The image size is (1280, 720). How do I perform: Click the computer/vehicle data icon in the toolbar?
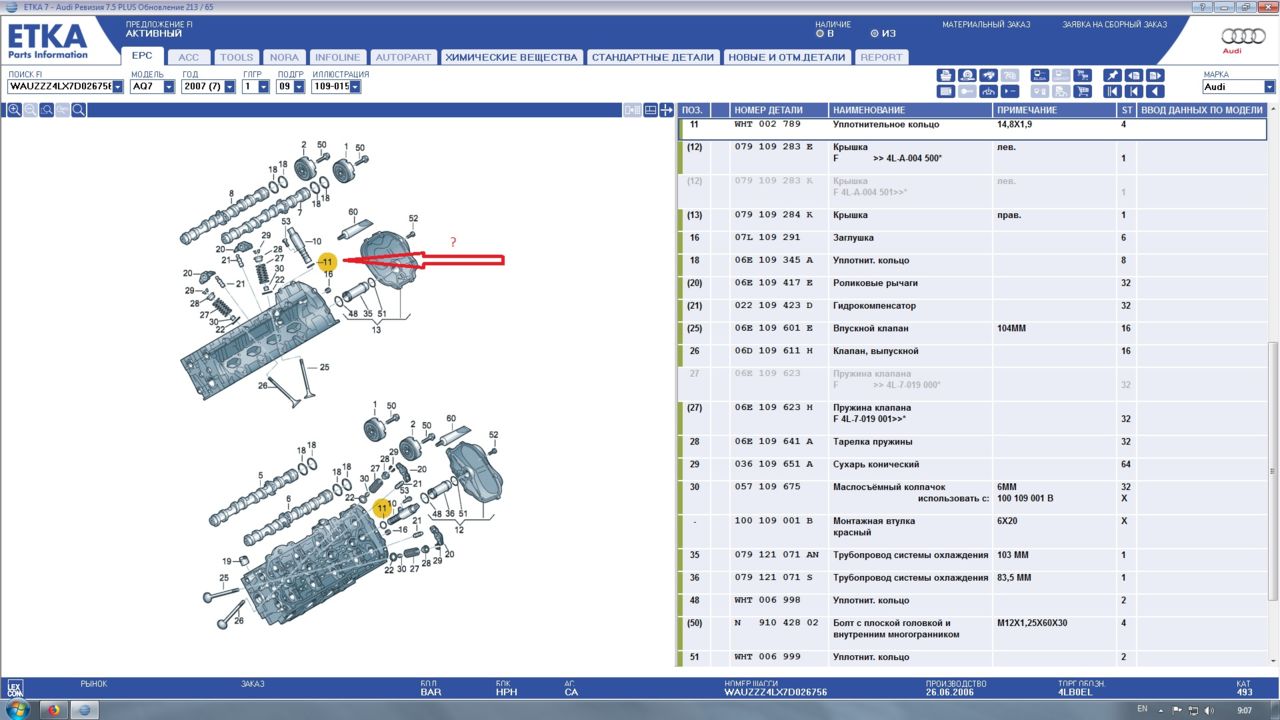click(1040, 75)
